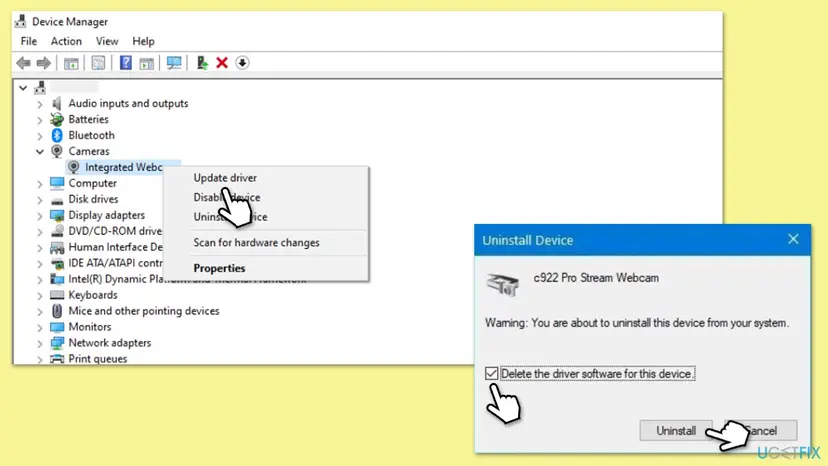The width and height of the screenshot is (828, 466).
Task: Choose Properties in the context menu
Action: point(219,268)
